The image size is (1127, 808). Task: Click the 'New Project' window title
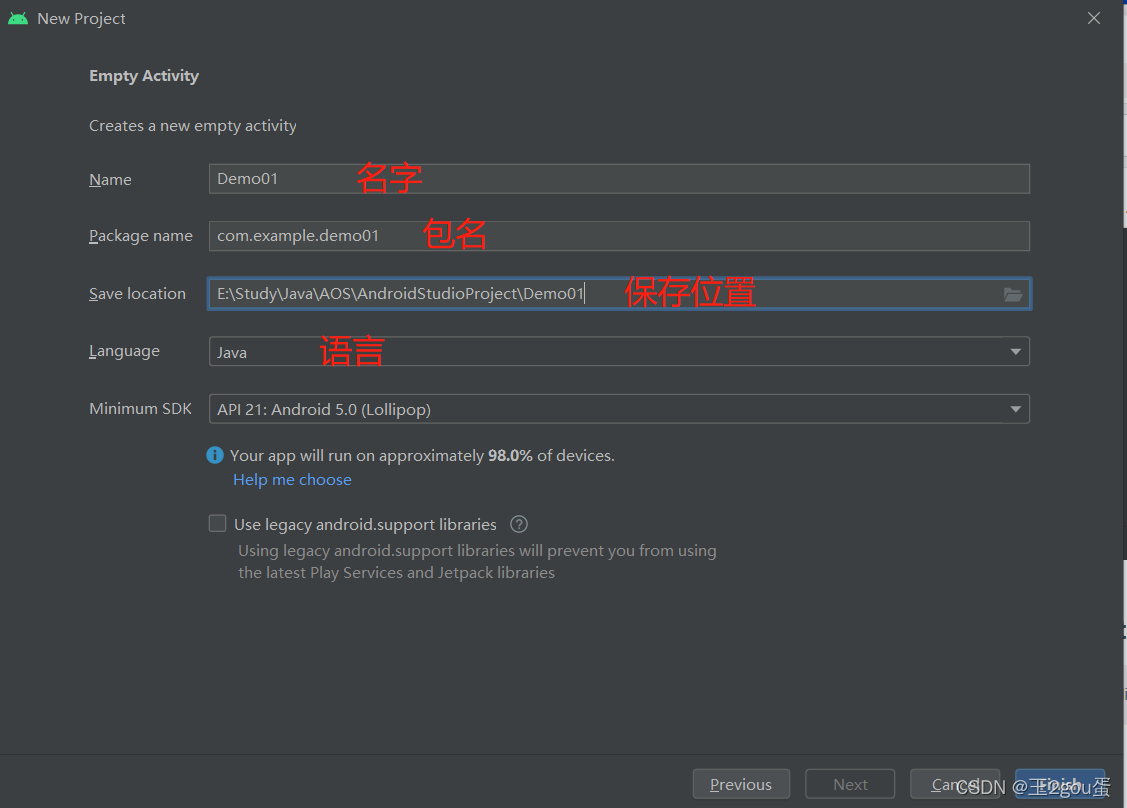coord(81,19)
